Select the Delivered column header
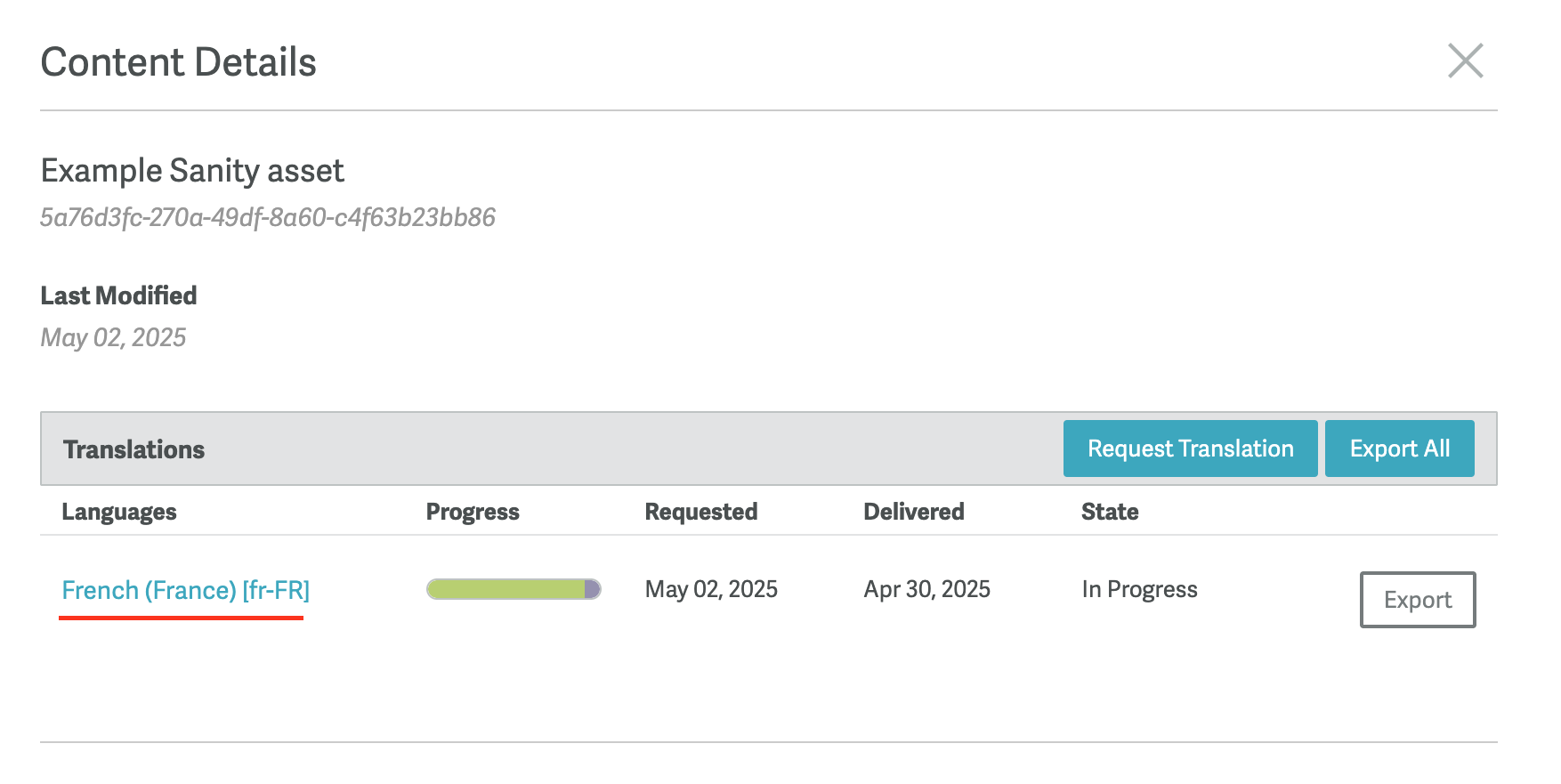 tap(914, 512)
